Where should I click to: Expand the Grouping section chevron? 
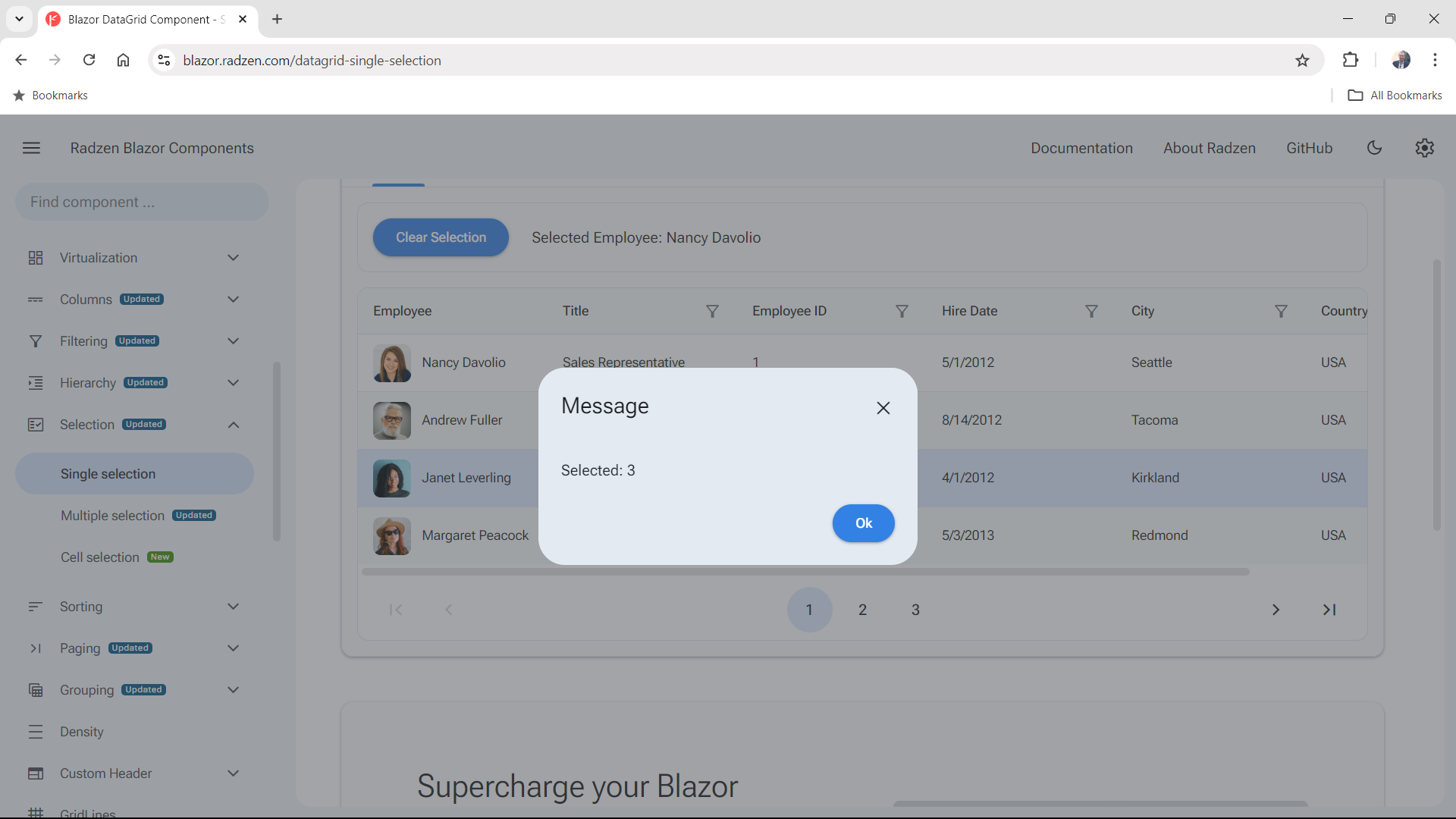(233, 689)
